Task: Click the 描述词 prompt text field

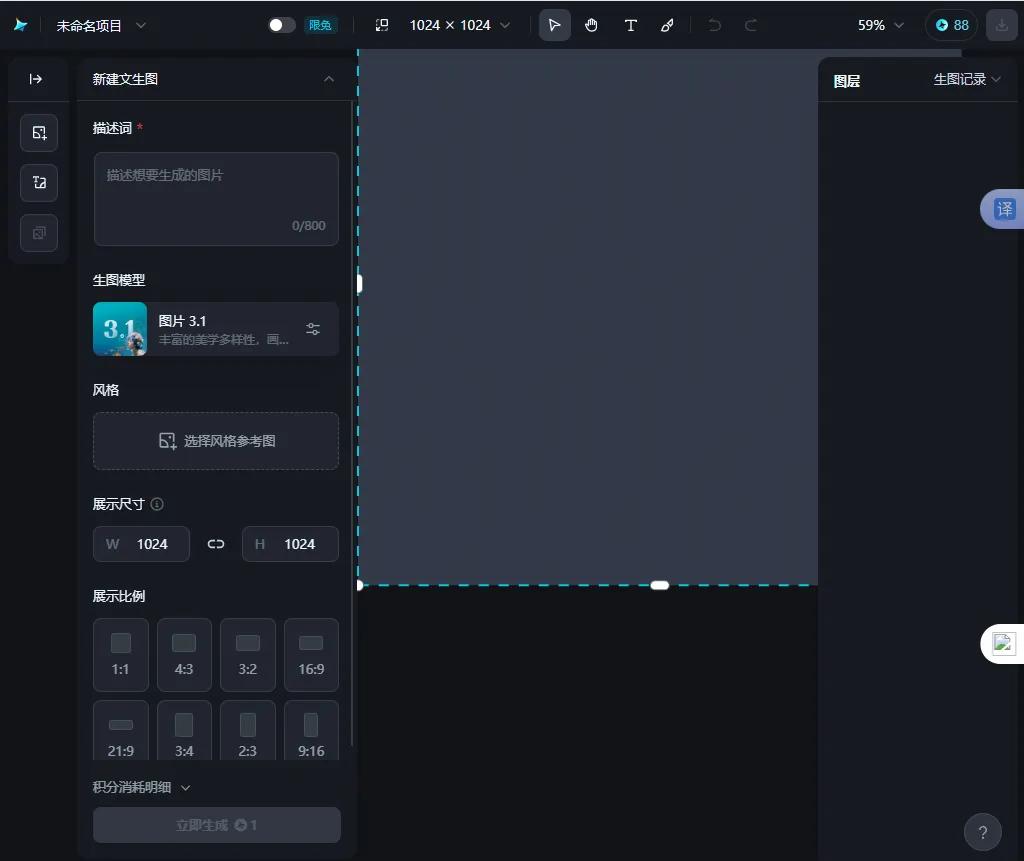Action: [216, 198]
